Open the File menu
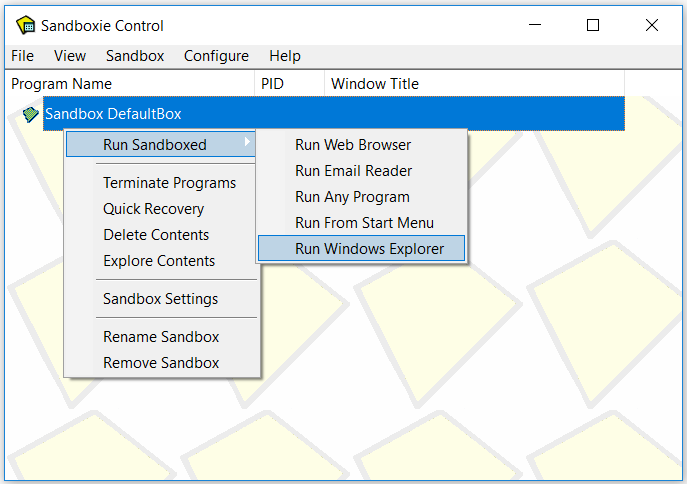The height and width of the screenshot is (484, 687). click(22, 56)
